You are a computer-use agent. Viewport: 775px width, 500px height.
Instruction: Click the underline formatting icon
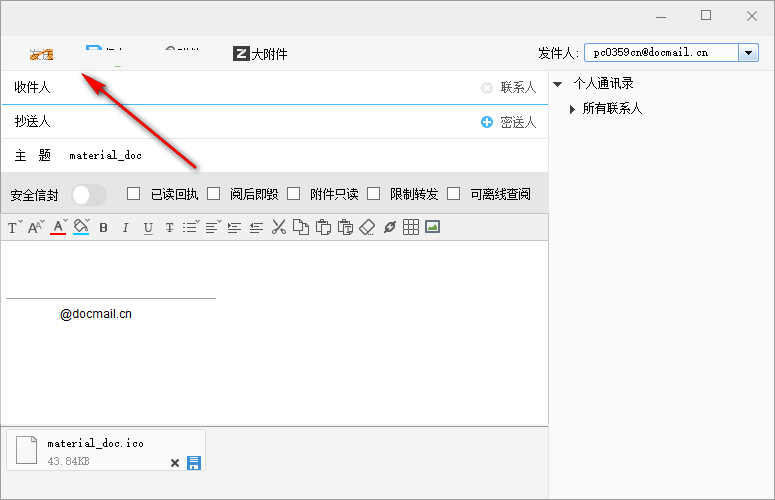147,228
